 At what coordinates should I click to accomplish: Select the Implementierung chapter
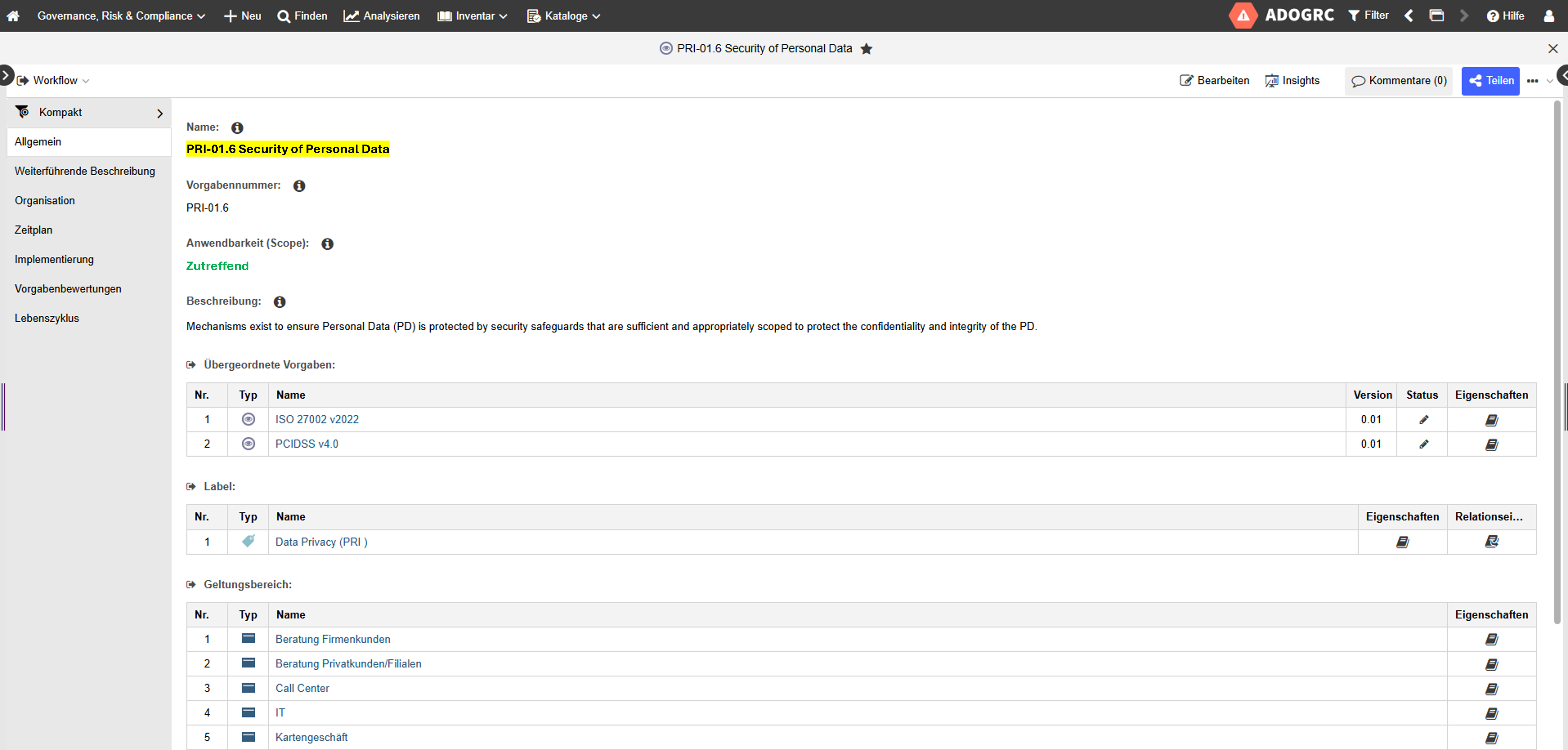[89, 259]
